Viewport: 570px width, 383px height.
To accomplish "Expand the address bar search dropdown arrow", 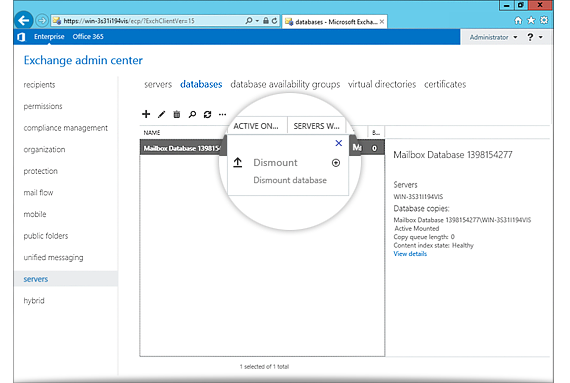I will 257,21.
